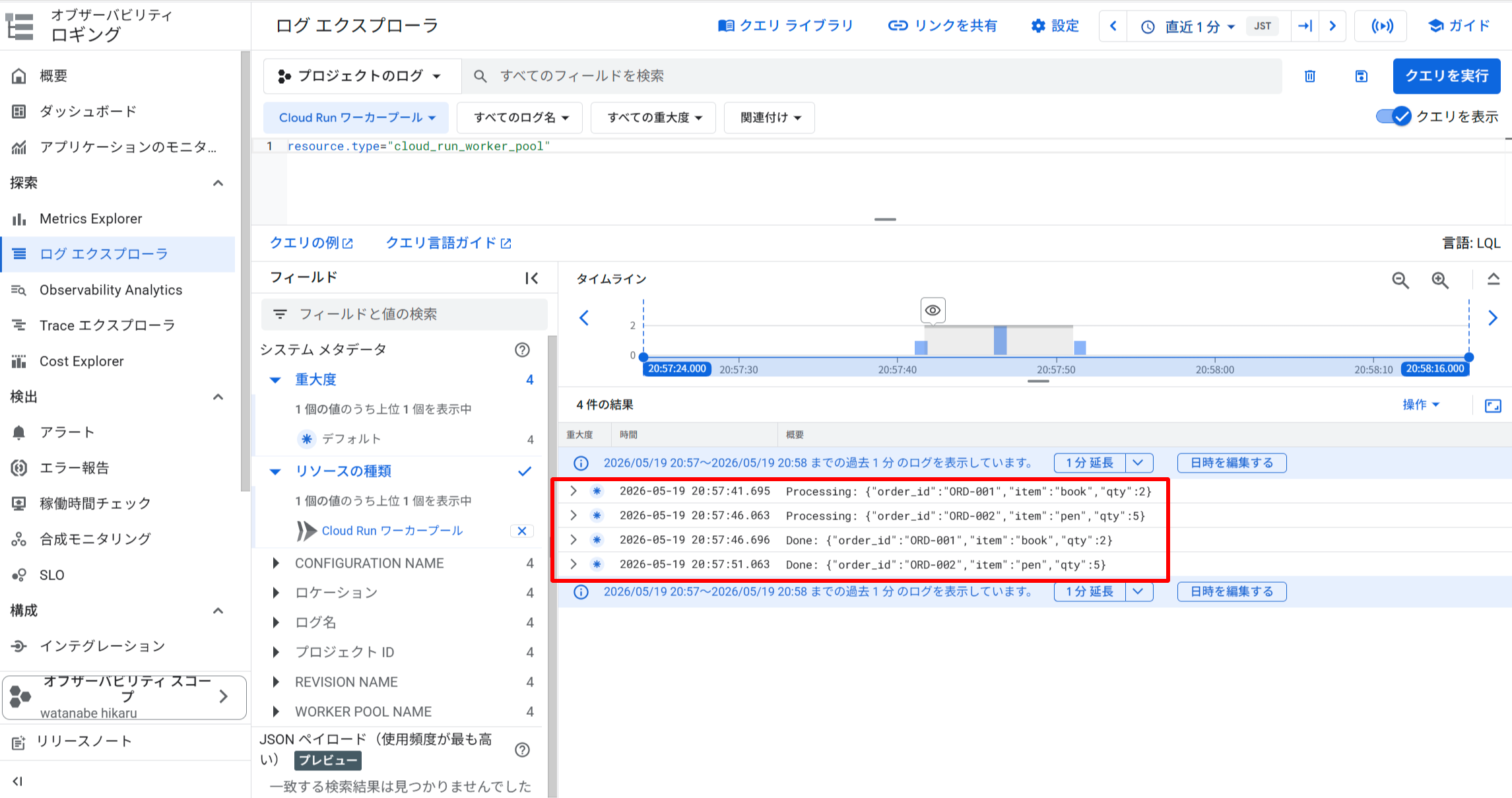Image resolution: width=1512 pixels, height=798 pixels.
Task: Open the ガイド guide menu
Action: pyautogui.click(x=1459, y=26)
